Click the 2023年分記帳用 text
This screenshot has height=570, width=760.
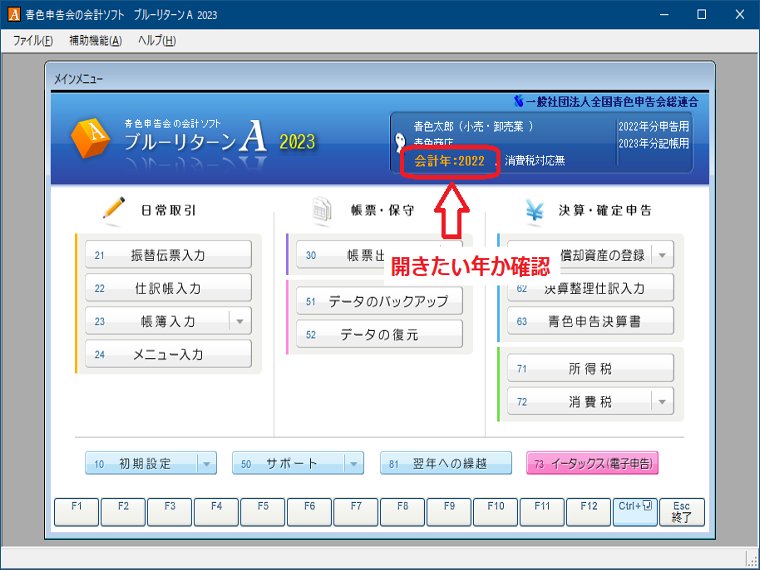653,143
